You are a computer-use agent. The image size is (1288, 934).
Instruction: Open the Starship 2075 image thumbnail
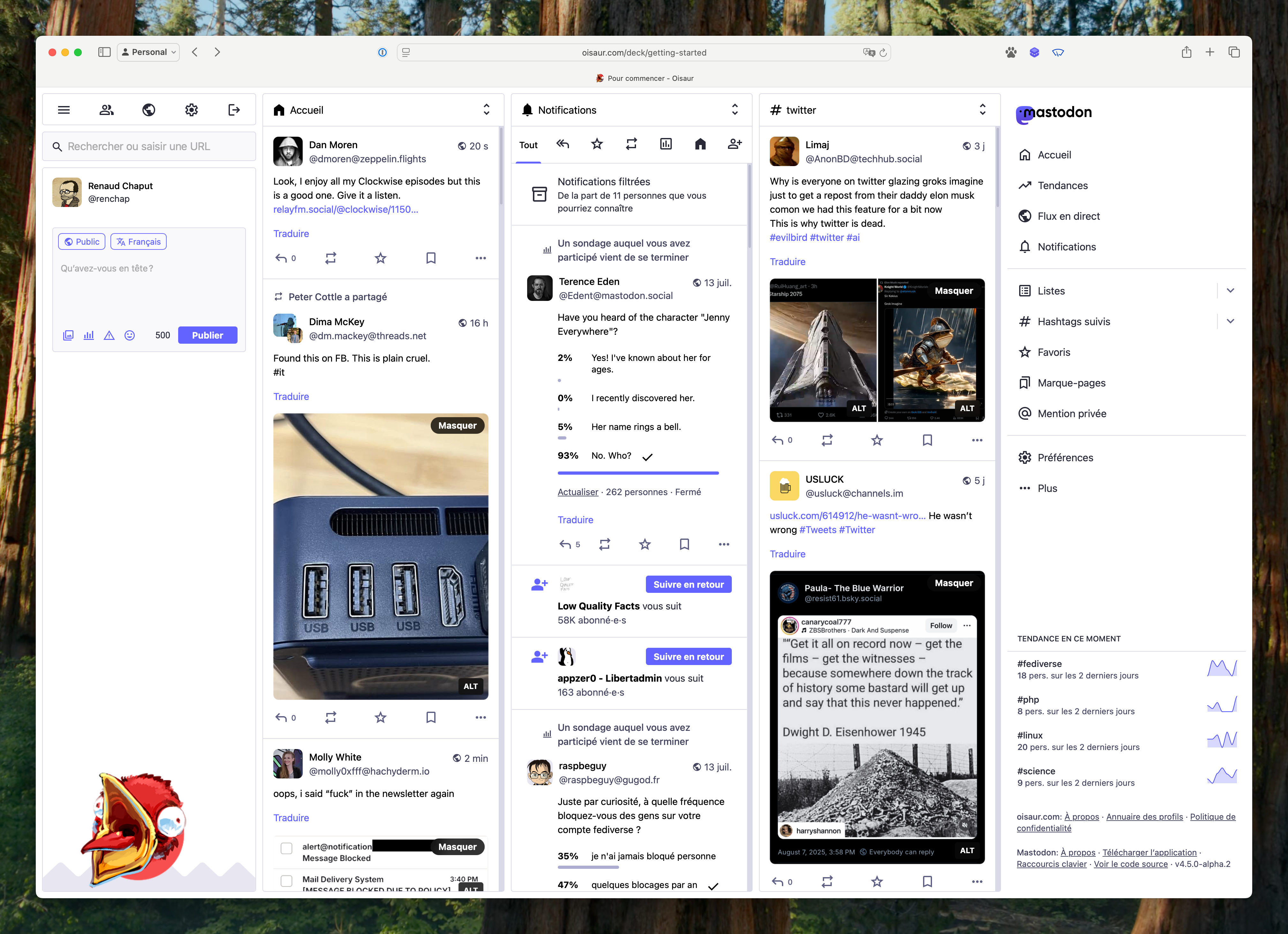823,350
